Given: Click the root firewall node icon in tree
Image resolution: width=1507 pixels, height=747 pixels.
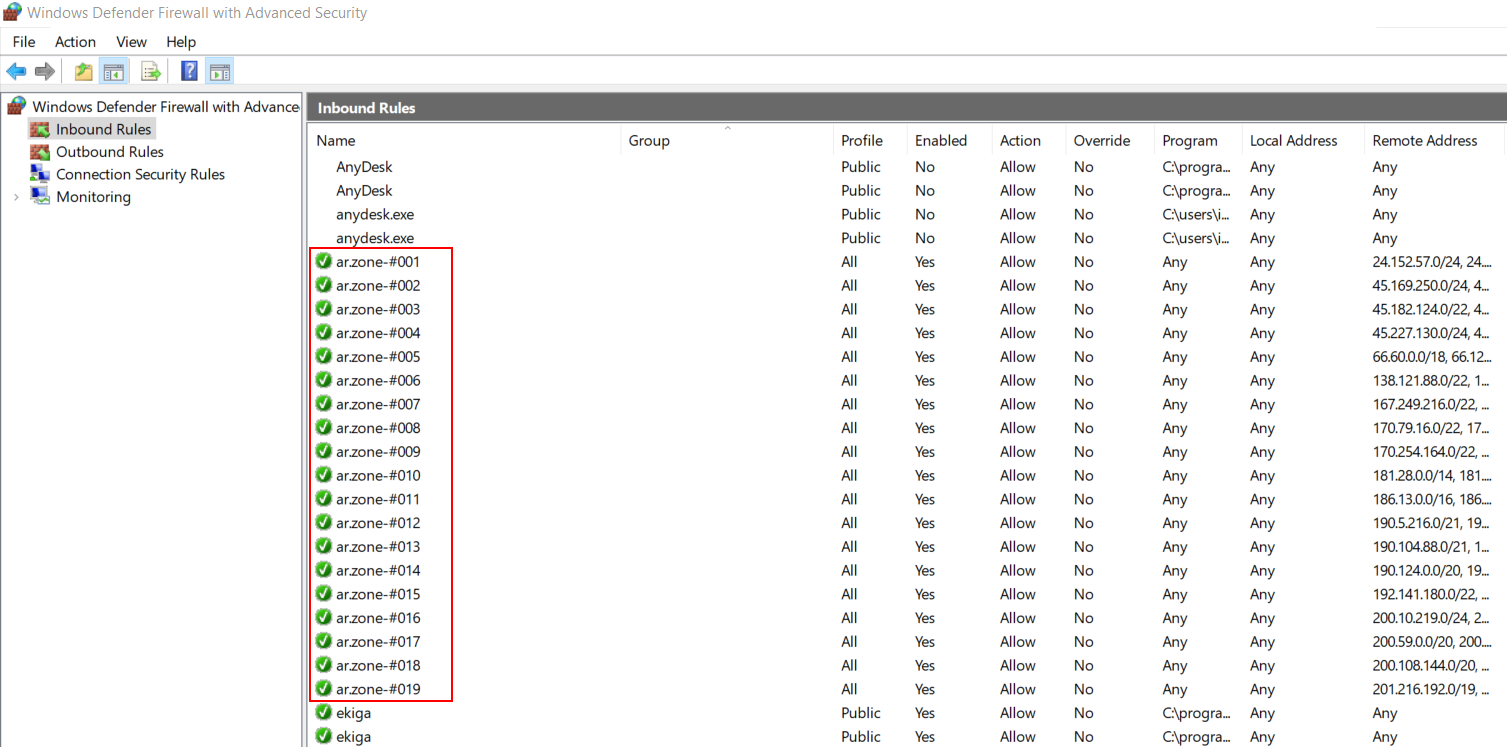Looking at the screenshot, I should pyautogui.click(x=16, y=106).
